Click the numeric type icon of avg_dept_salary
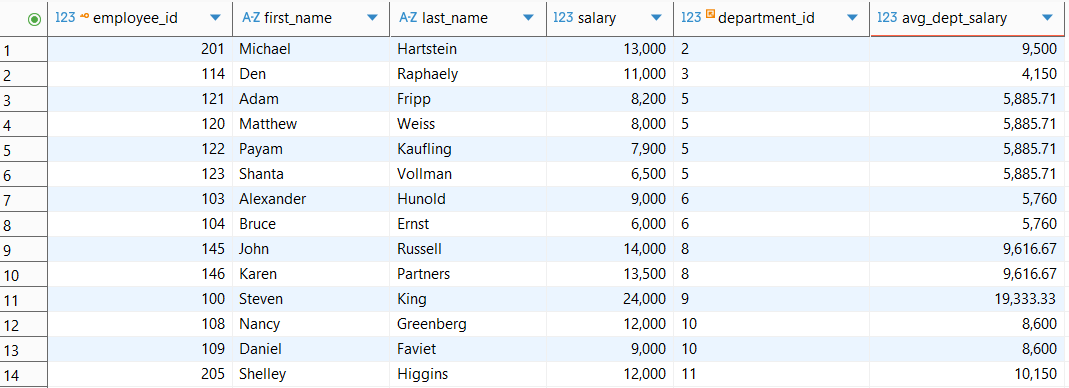Screen dimensions: 1069x388 coord(887,18)
